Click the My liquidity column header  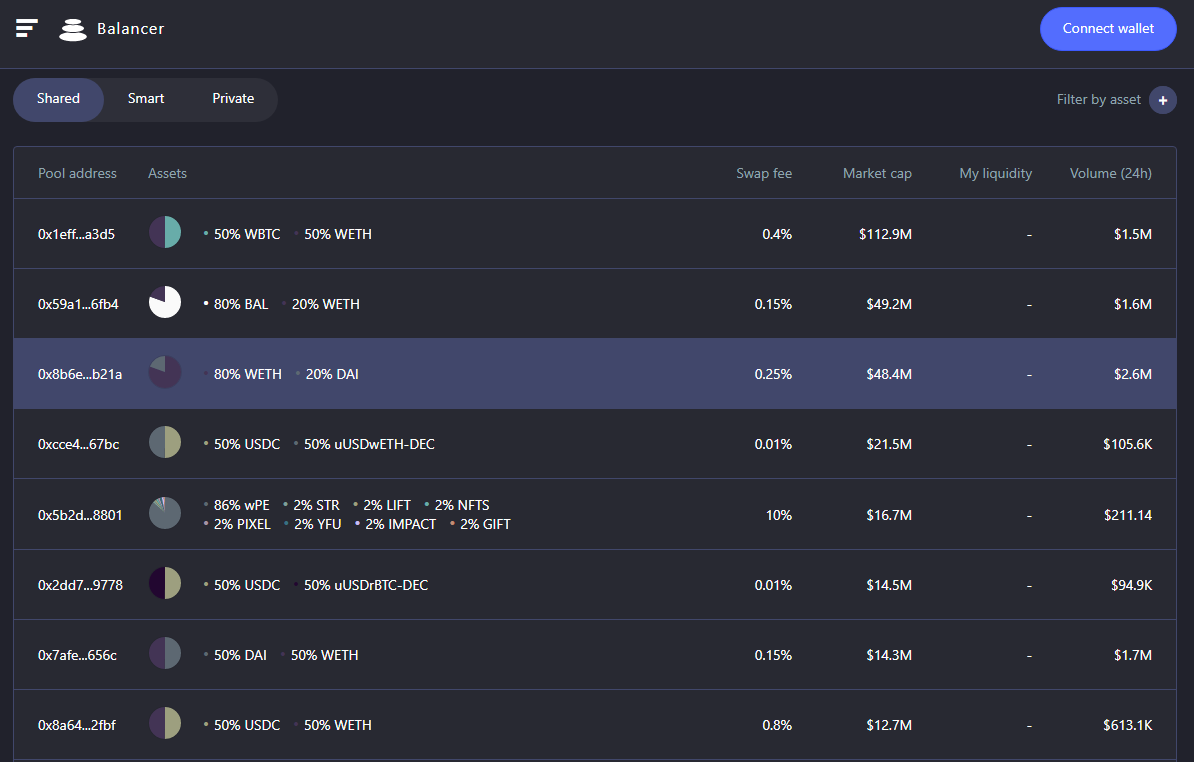996,174
